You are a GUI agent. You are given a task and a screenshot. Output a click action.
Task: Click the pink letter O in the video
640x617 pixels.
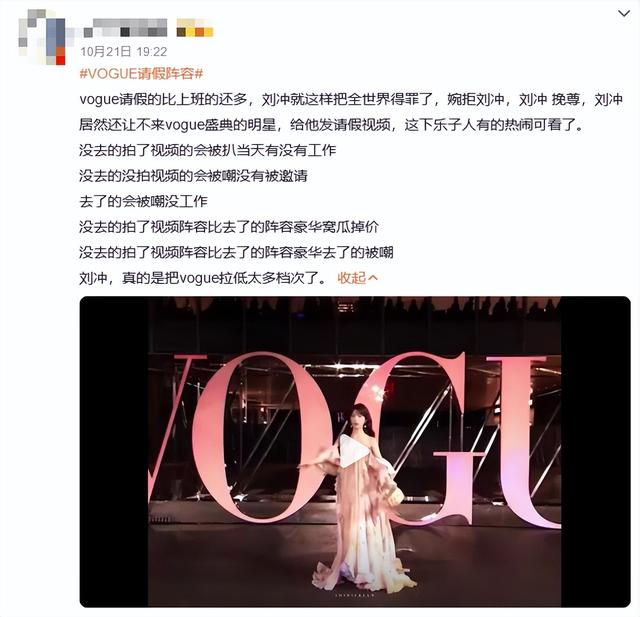253,437
